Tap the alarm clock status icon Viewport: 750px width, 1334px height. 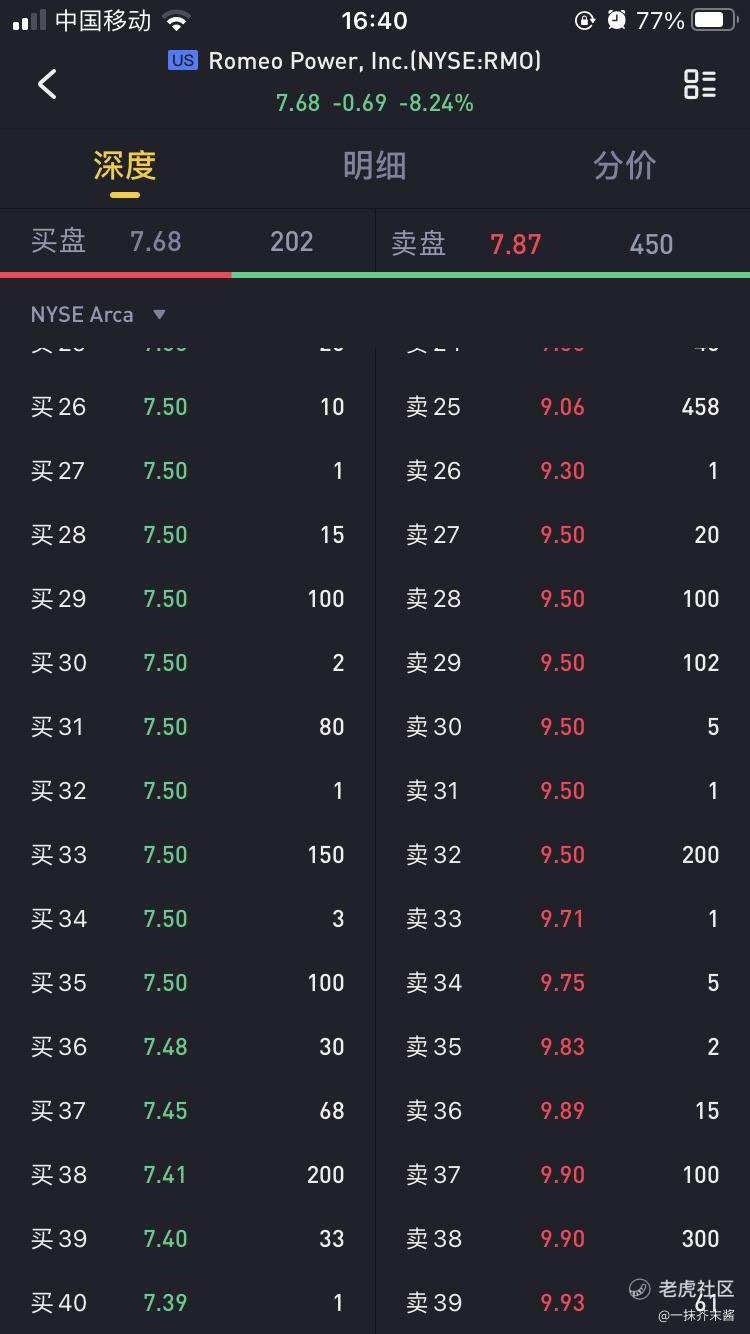[x=617, y=20]
